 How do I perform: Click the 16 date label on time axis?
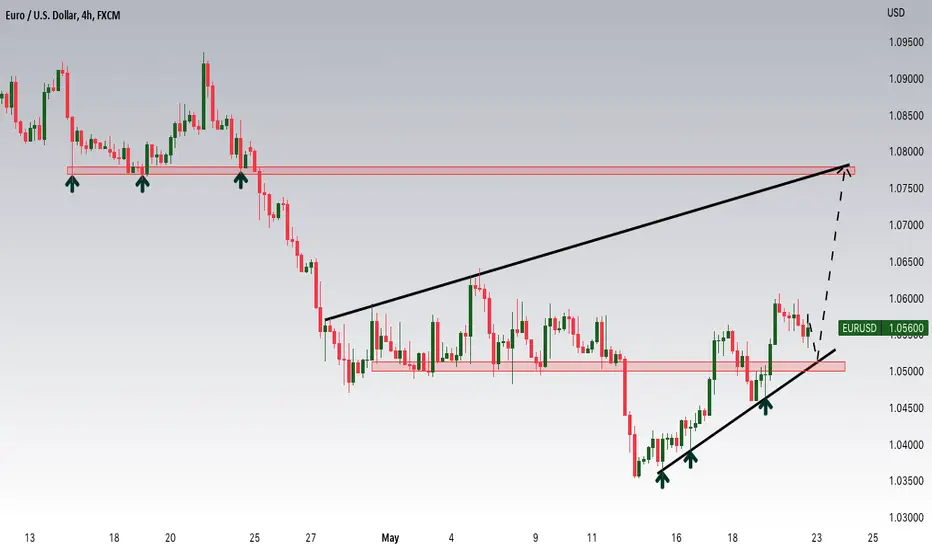tap(676, 538)
